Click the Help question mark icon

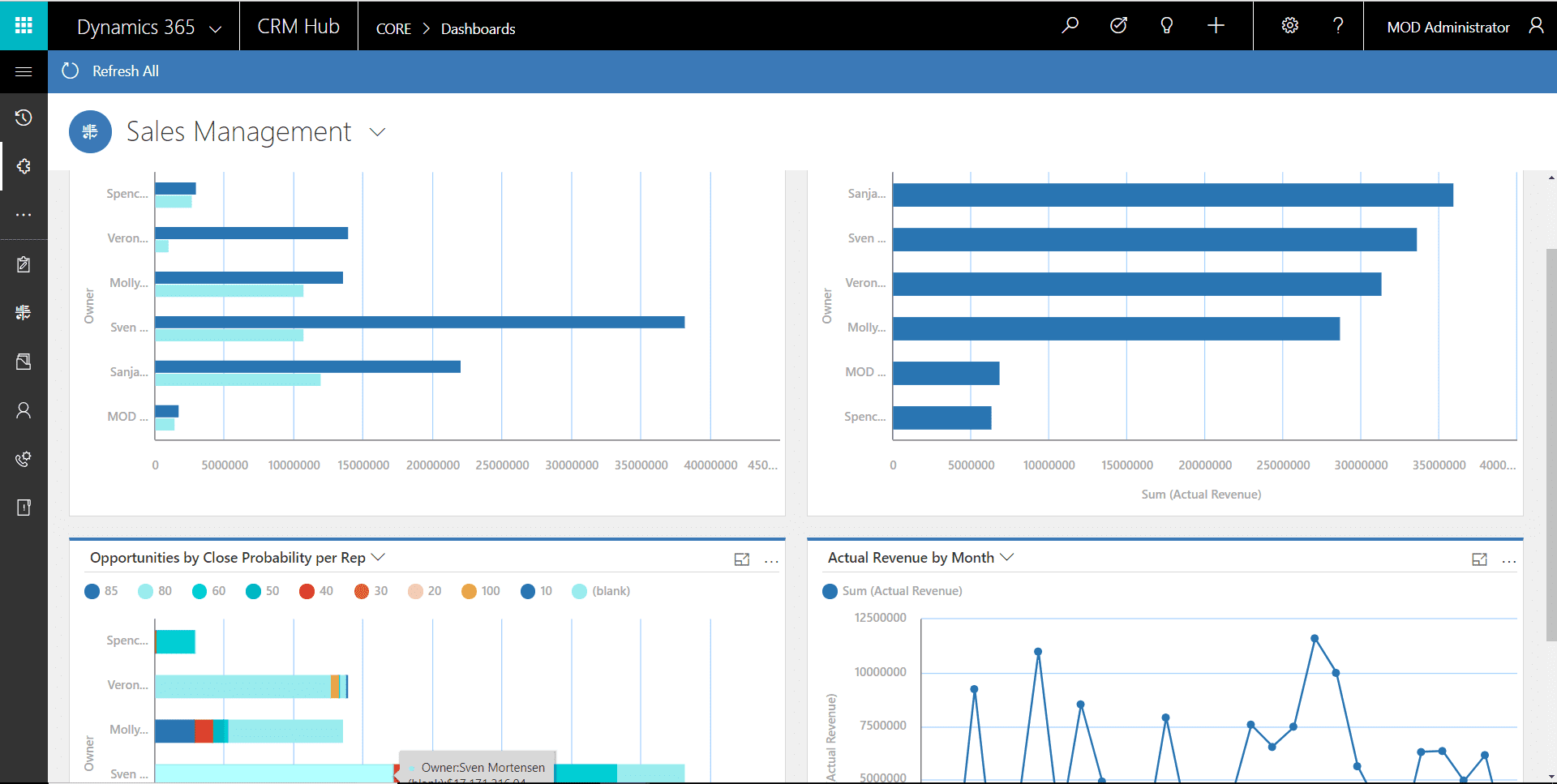click(1338, 25)
